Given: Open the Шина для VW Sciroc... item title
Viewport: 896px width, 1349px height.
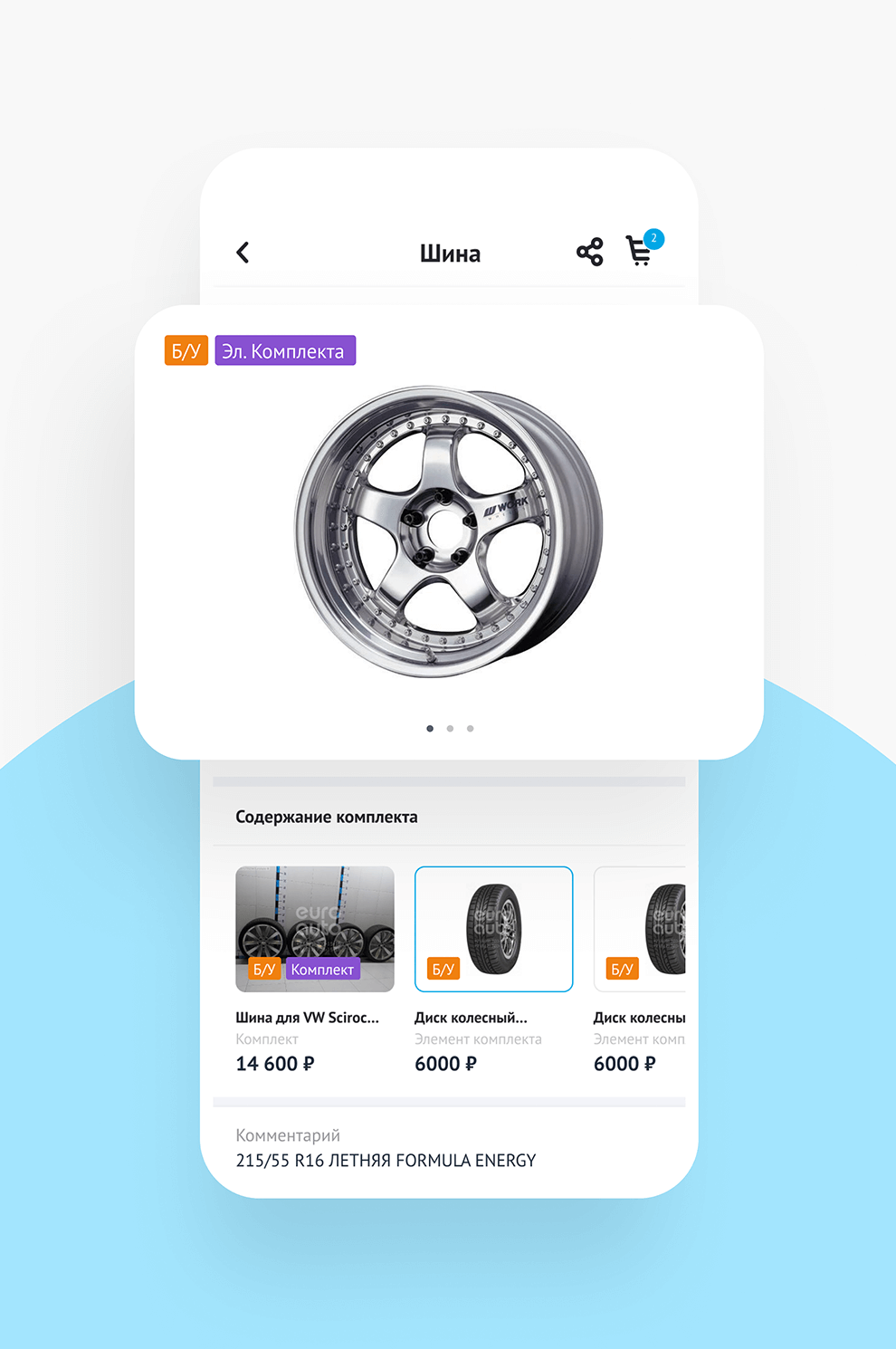Looking at the screenshot, I should click(308, 1018).
